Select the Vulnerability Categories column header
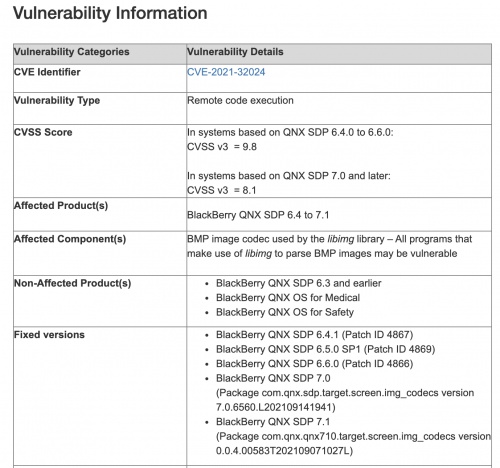500x468 pixels. point(71,52)
